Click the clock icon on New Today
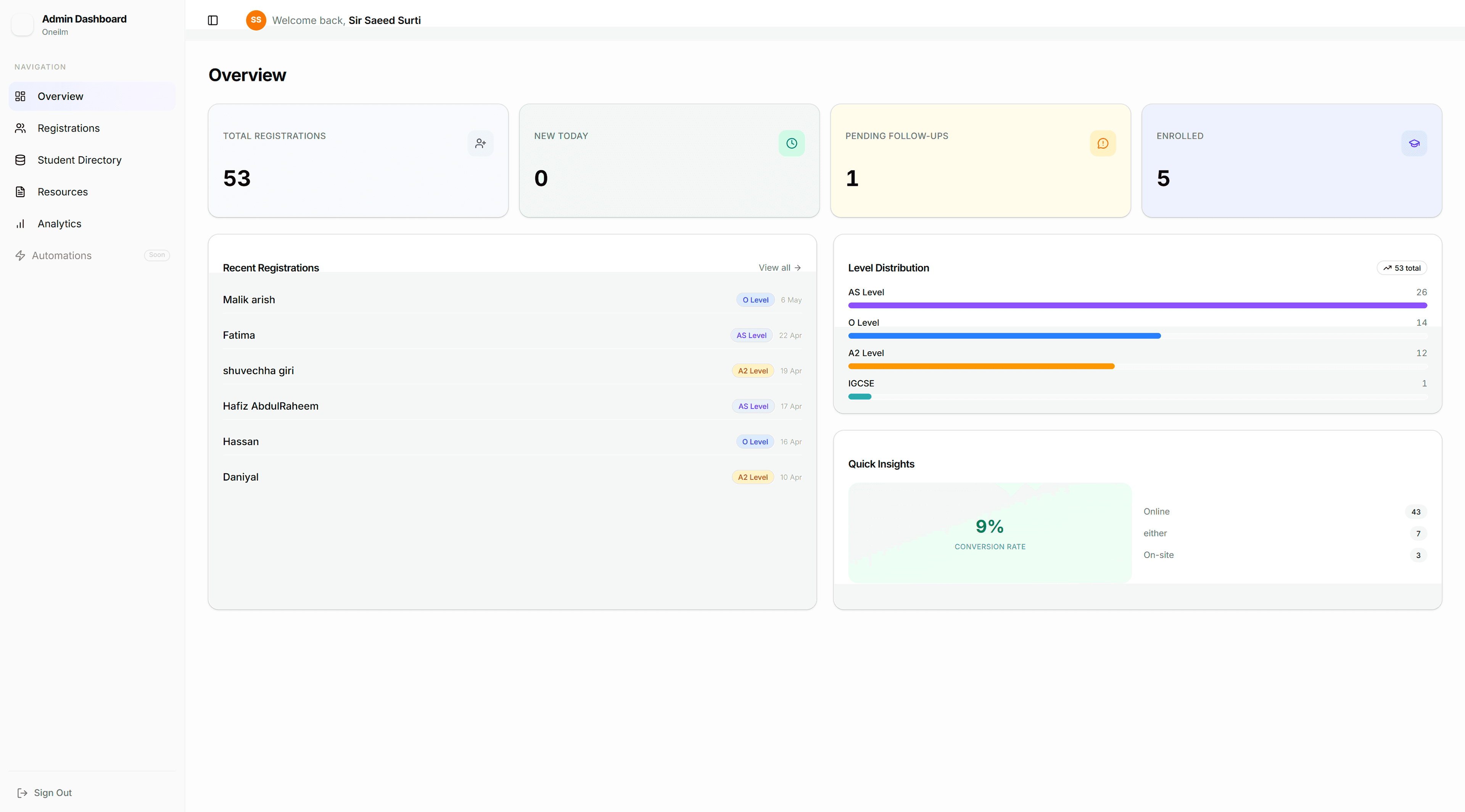This screenshot has width=1465, height=812. point(792,143)
